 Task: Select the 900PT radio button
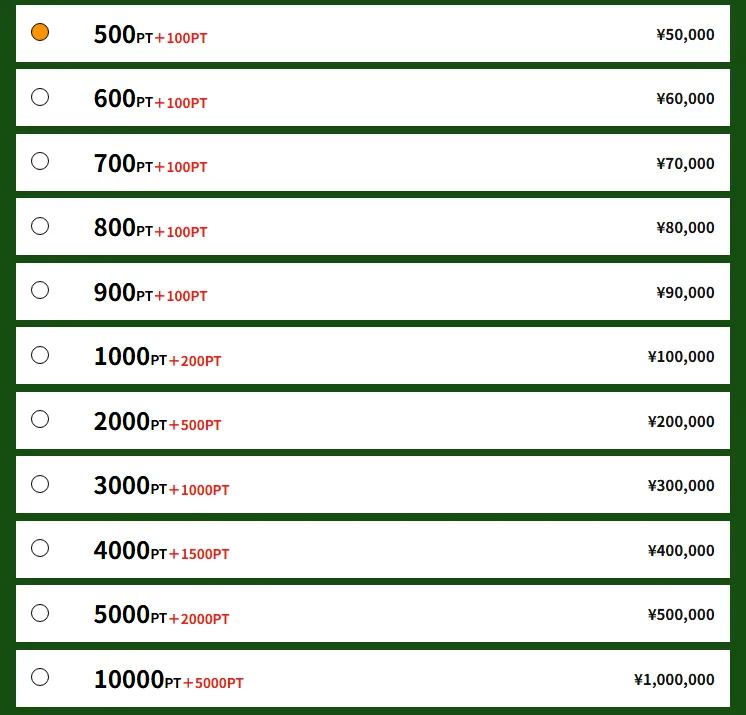point(40,290)
